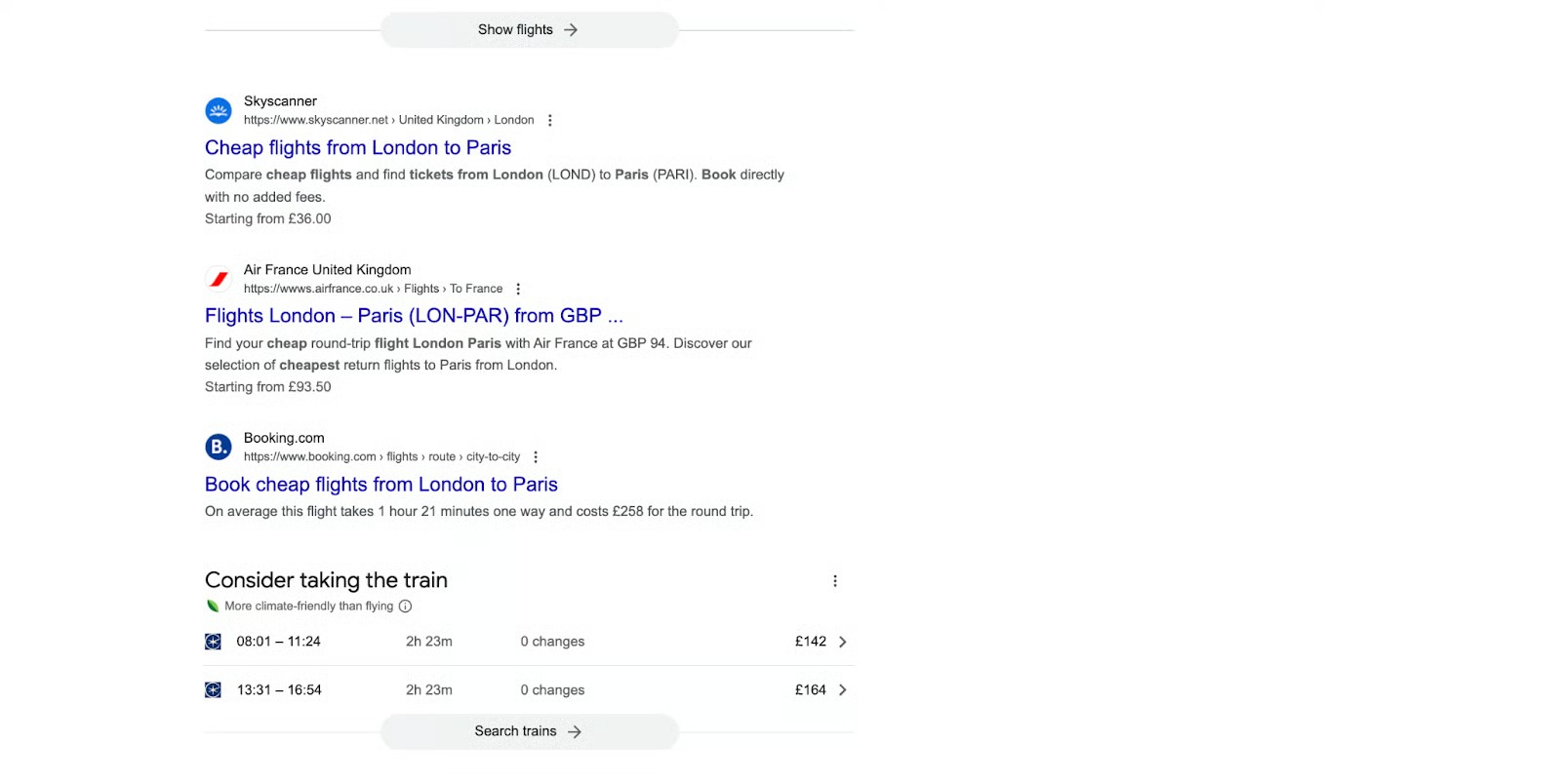1561x784 pixels.
Task: Open three-dot menu for Skyscanner result
Action: pos(550,121)
